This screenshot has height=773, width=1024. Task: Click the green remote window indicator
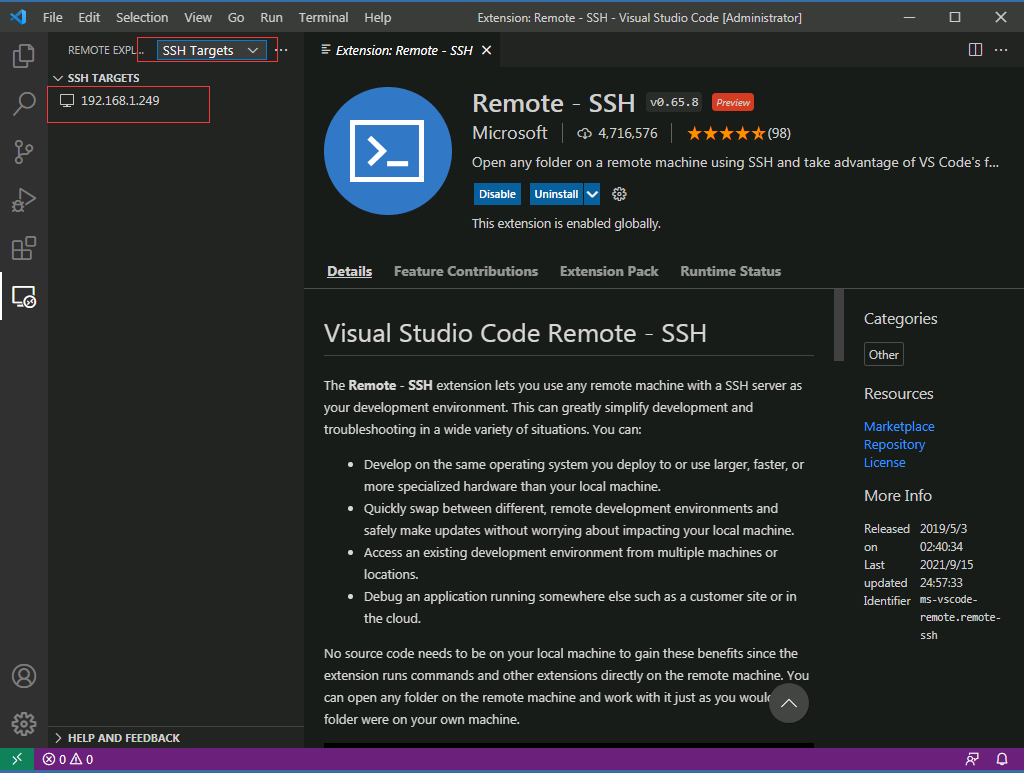pos(17,759)
